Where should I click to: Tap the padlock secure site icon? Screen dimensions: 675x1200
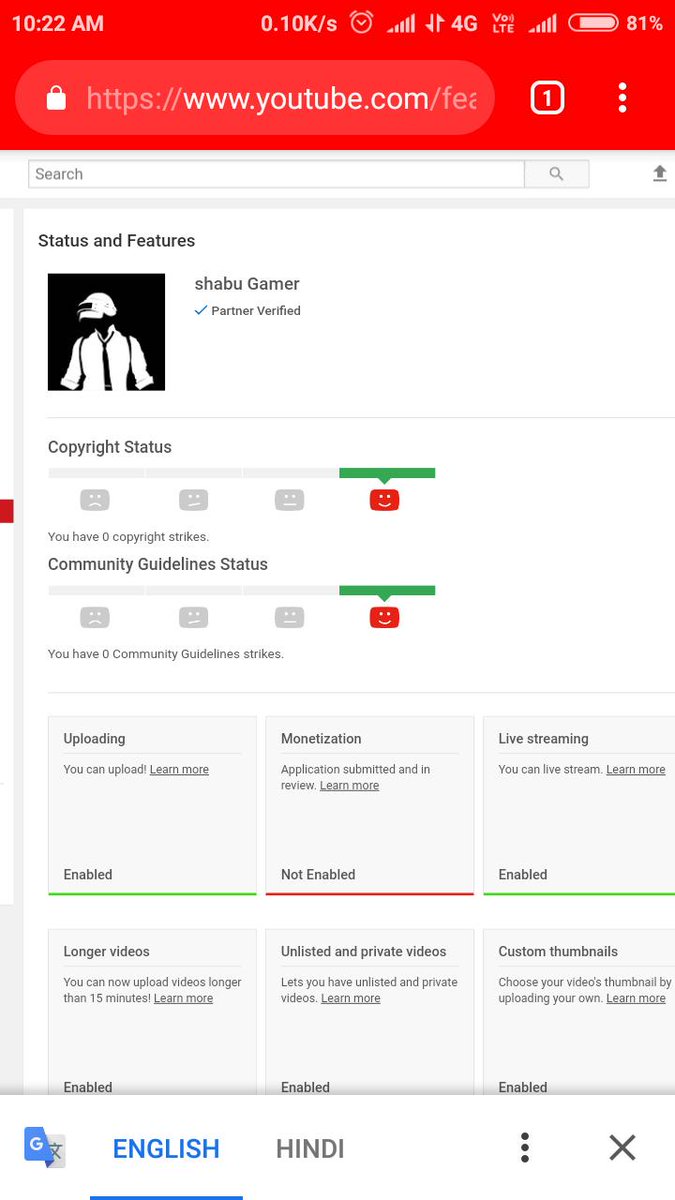coord(56,98)
